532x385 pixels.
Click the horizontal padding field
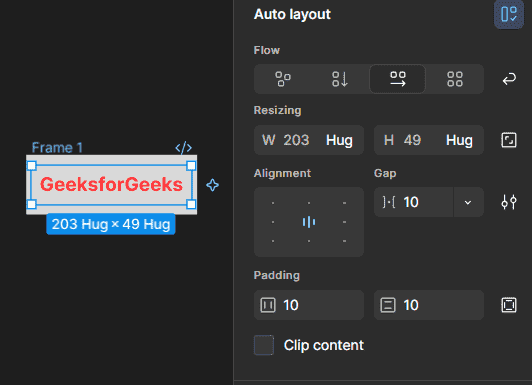(x=309, y=305)
